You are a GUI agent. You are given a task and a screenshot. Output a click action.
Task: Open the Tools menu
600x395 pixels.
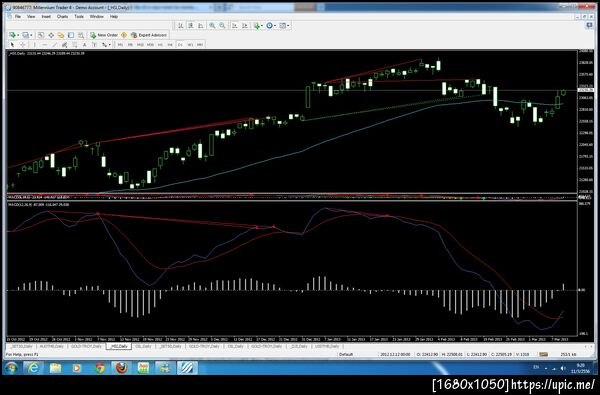[79, 16]
